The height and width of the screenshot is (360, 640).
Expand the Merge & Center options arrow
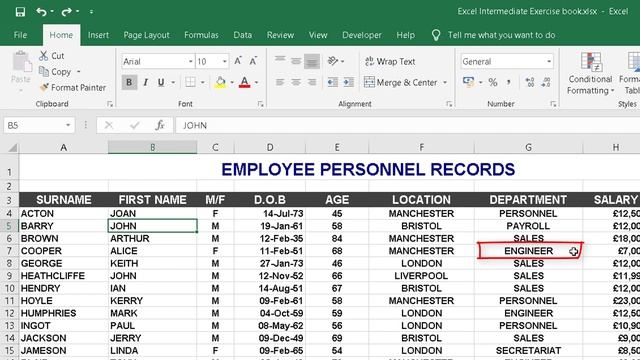(445, 82)
